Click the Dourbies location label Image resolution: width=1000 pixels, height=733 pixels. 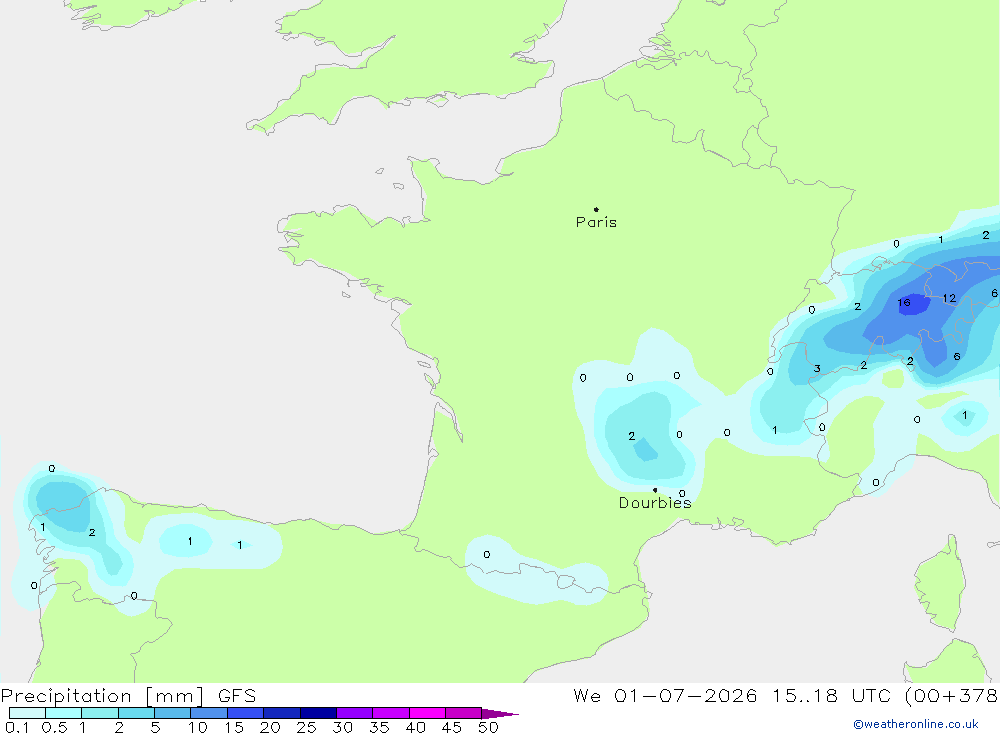coord(655,503)
